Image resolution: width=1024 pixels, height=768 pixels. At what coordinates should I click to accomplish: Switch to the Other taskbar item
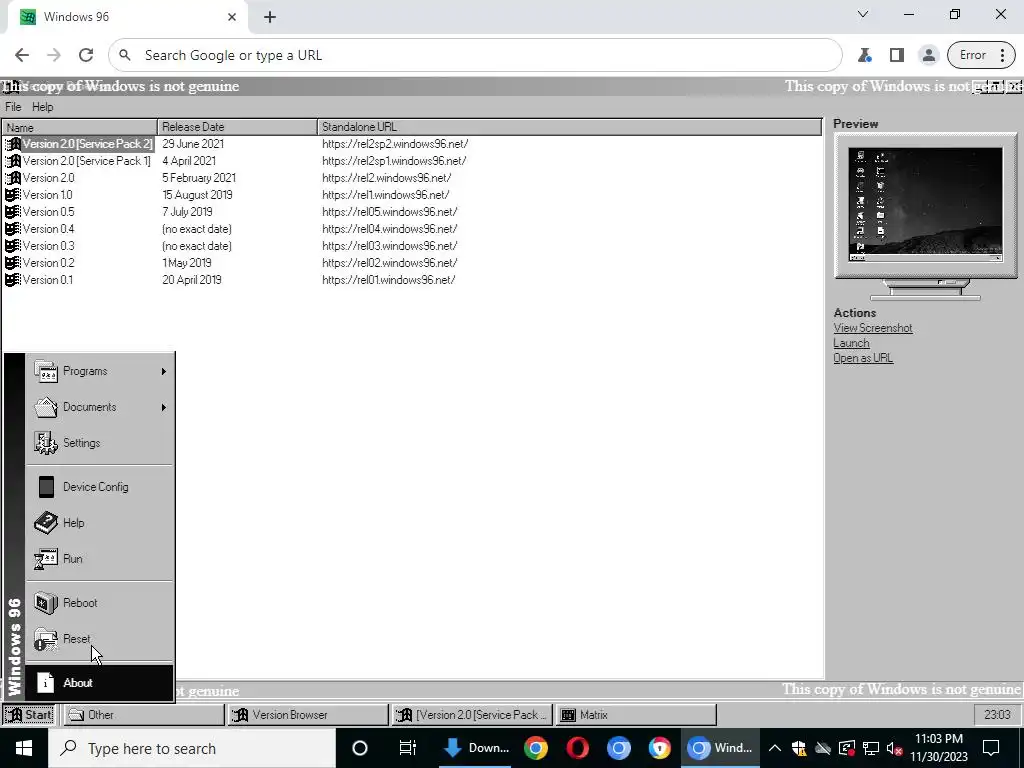144,714
